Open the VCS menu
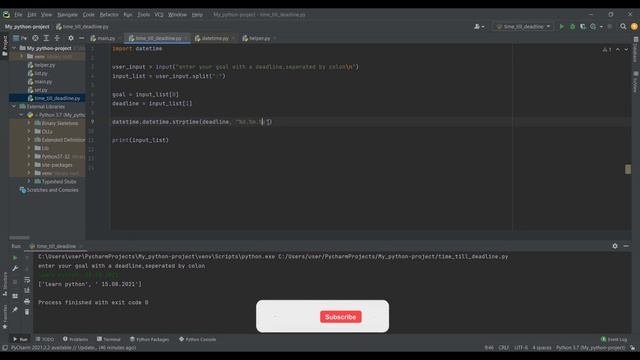640x360 pixels. click(x=159, y=15)
